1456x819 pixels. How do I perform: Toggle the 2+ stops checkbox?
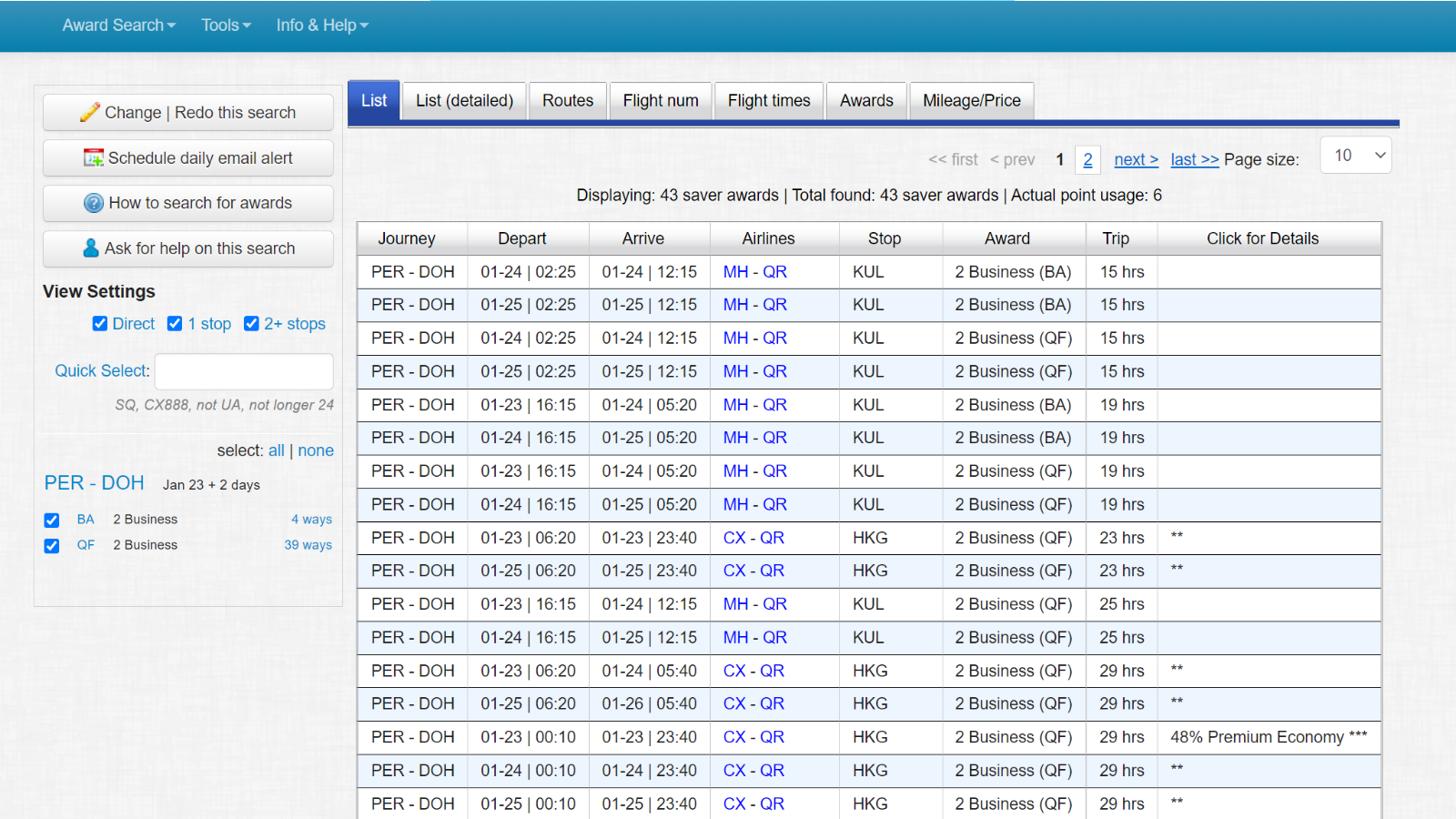pyautogui.click(x=251, y=323)
